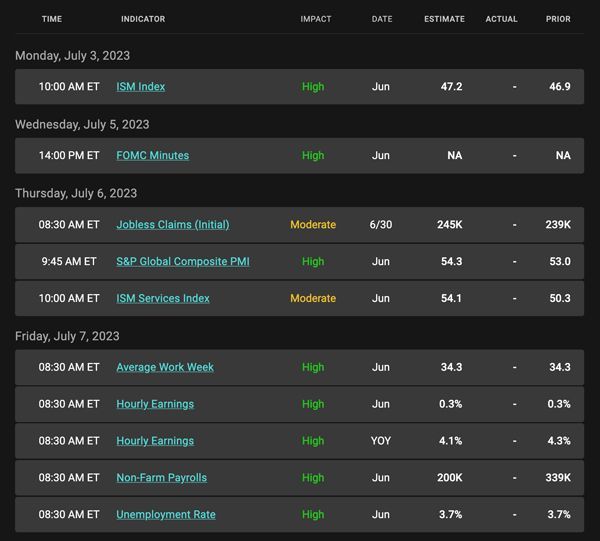Open the Unemployment Rate link

[x=166, y=515]
